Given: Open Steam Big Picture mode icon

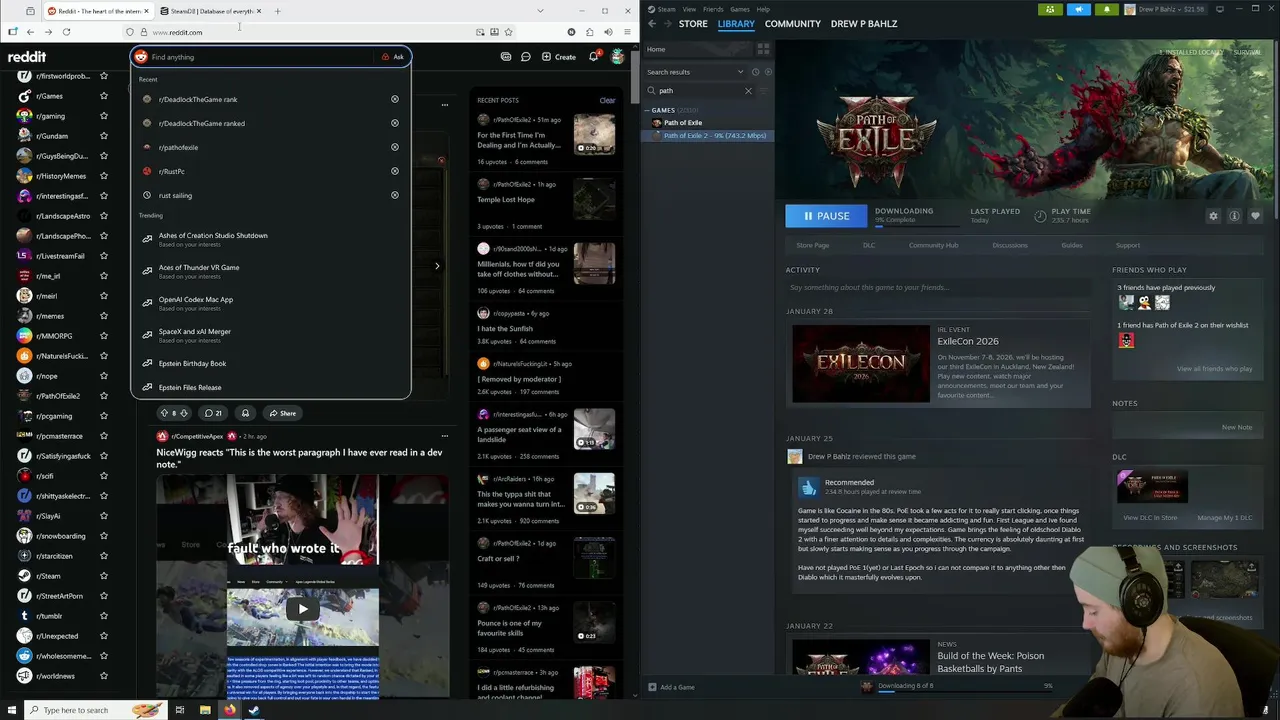Looking at the screenshot, I should [x=1220, y=9].
